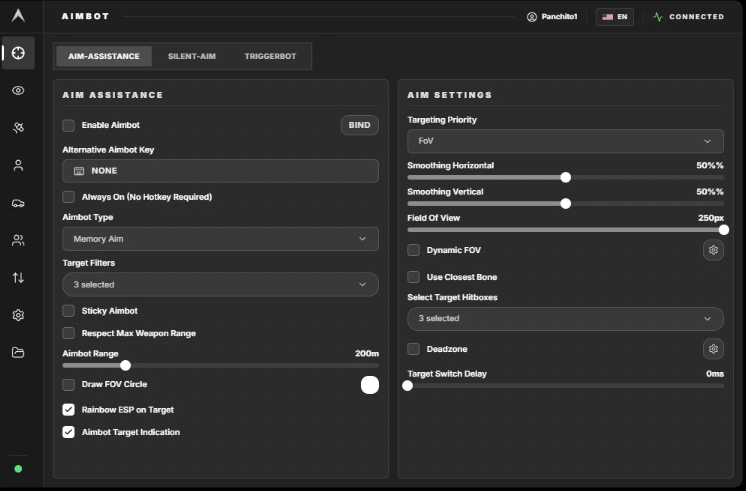746x491 pixels.
Task: Open the TRIGGERBOT tab
Action: point(270,56)
